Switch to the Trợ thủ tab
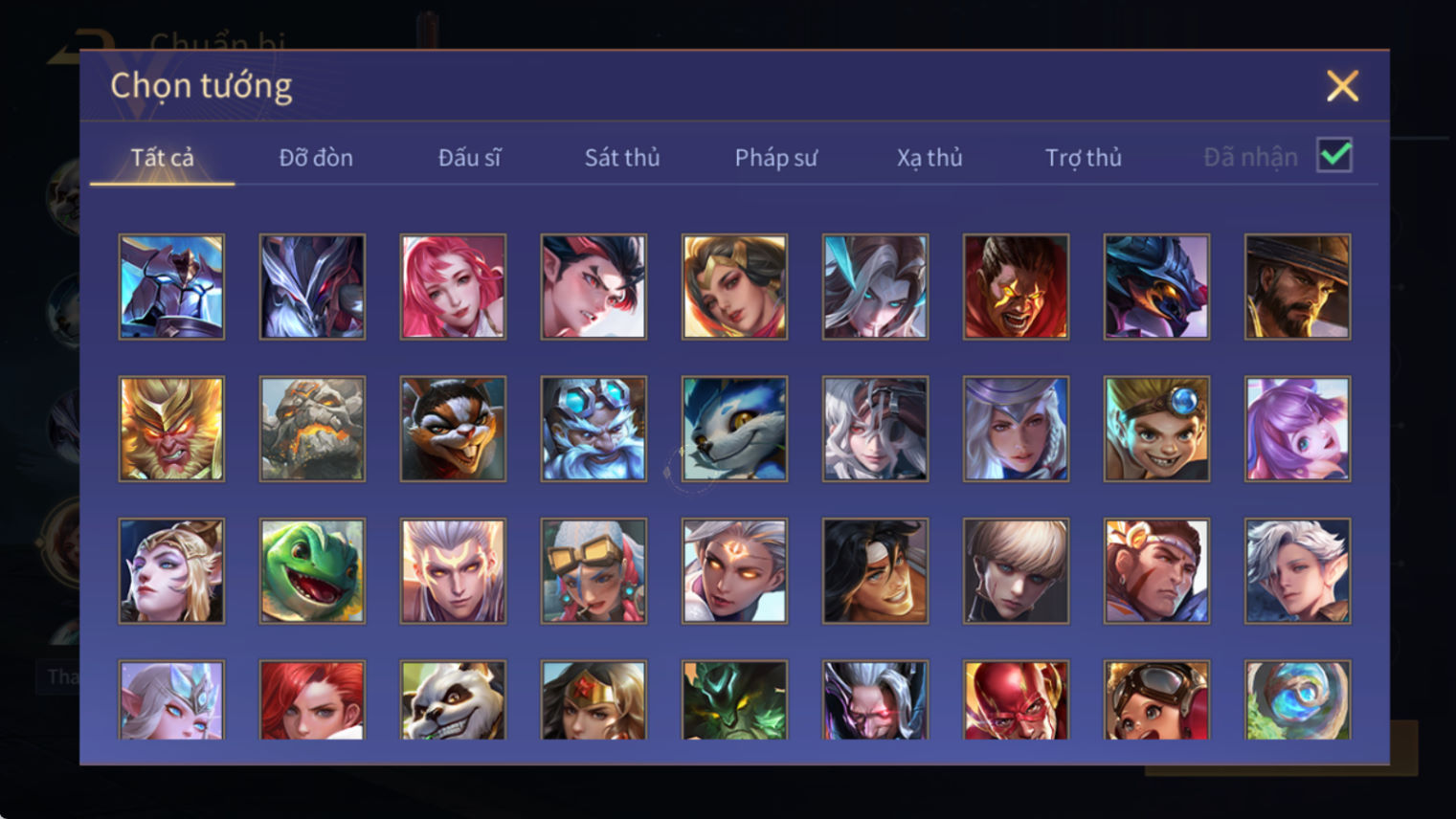The height and width of the screenshot is (819, 1456). [x=1084, y=158]
